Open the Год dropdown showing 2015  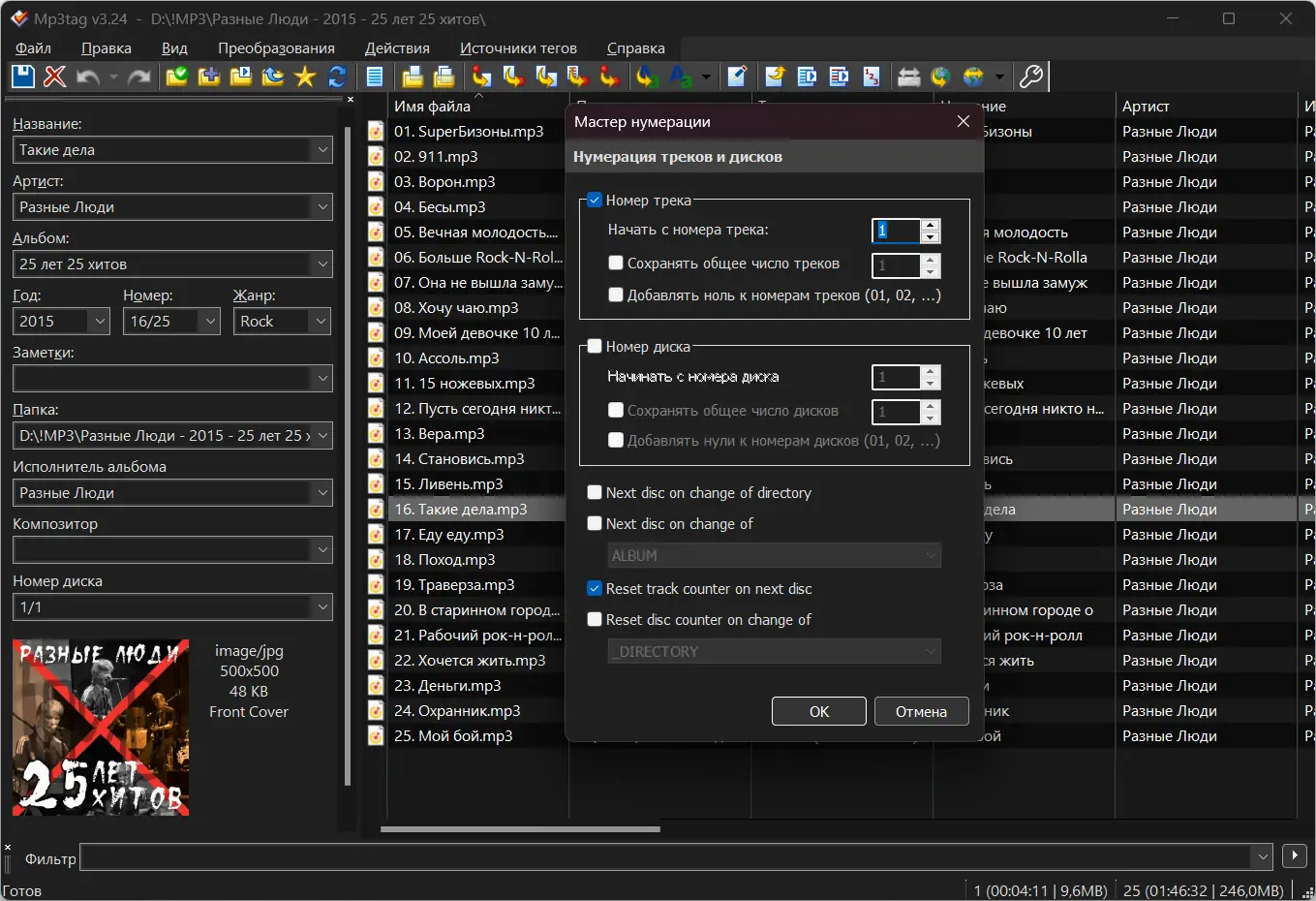(x=98, y=321)
